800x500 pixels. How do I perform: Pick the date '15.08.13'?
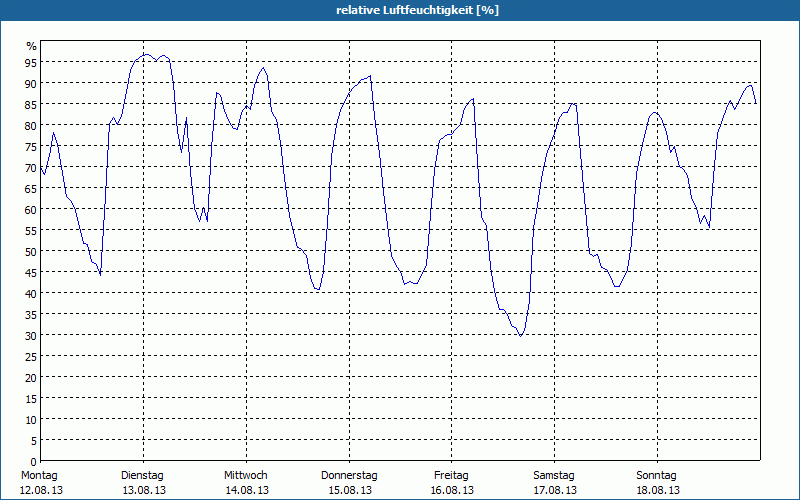pyautogui.click(x=350, y=490)
